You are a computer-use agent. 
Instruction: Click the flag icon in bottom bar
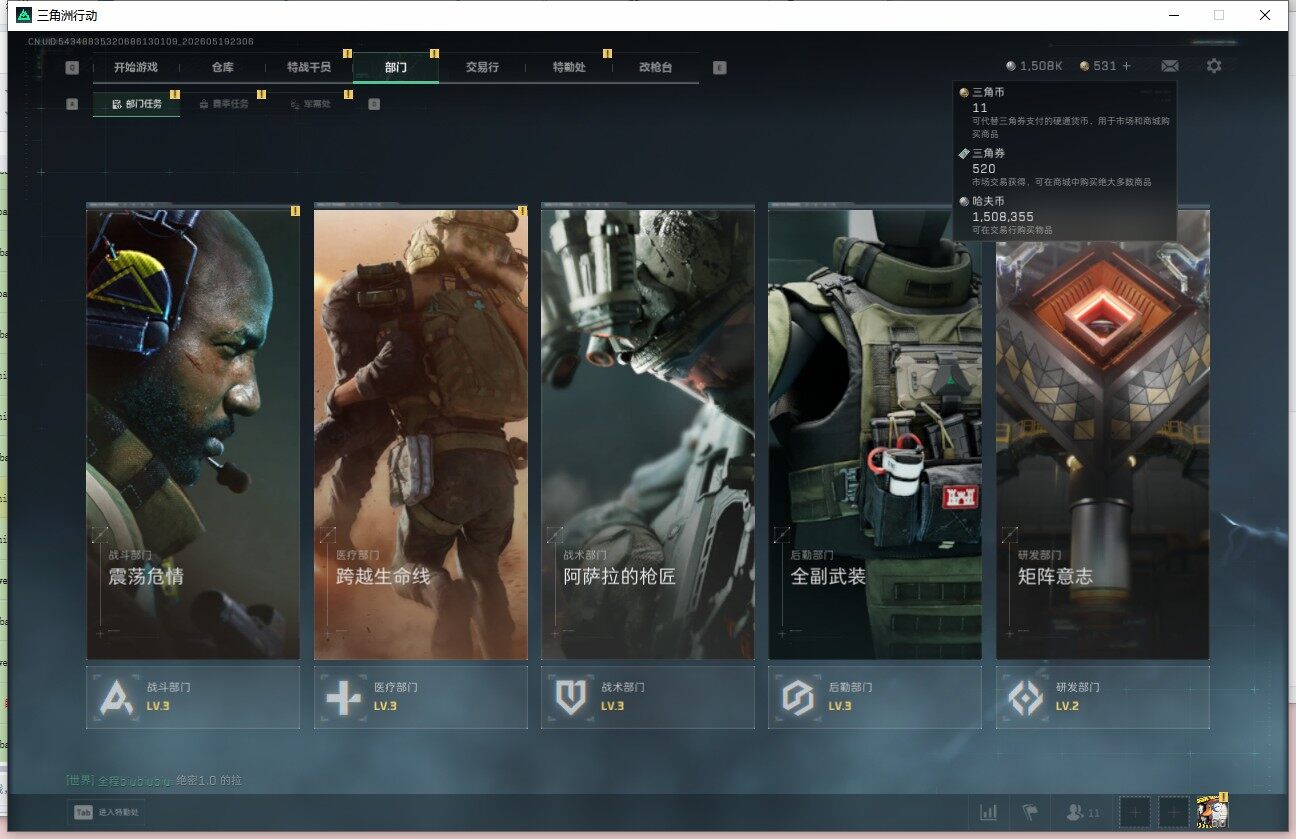tap(1029, 813)
